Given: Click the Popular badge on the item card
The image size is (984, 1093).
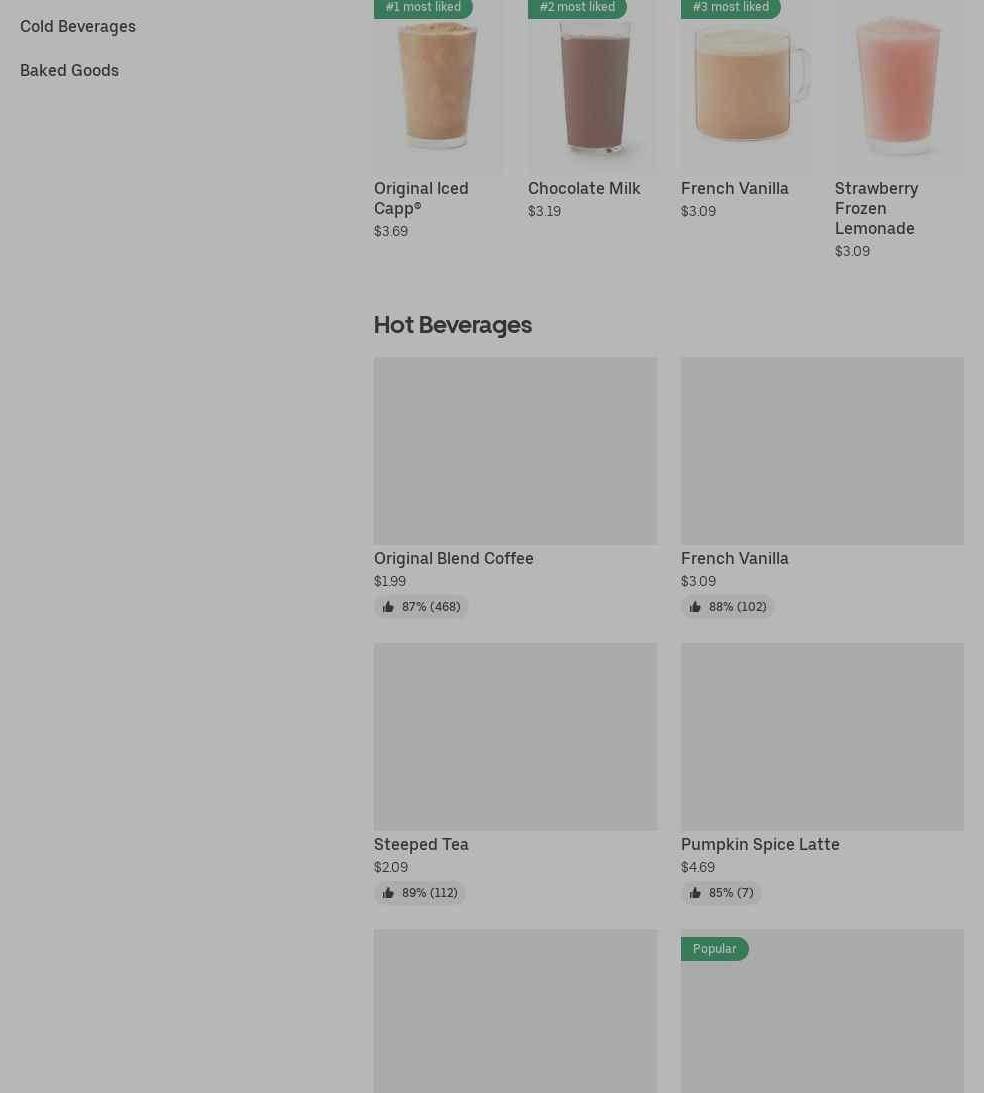Looking at the screenshot, I should tap(714, 949).
